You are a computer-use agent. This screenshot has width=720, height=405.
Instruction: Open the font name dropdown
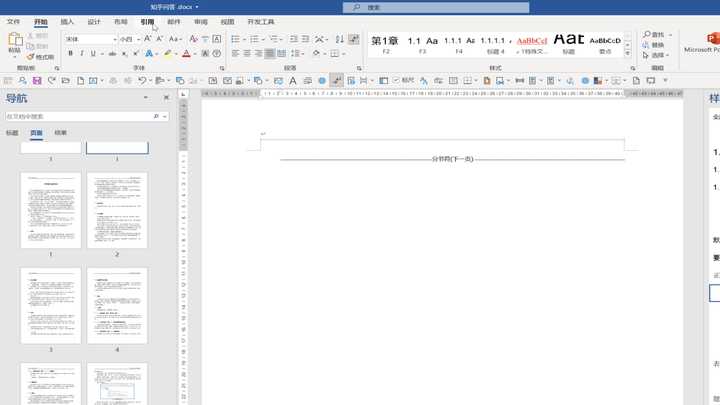point(115,39)
